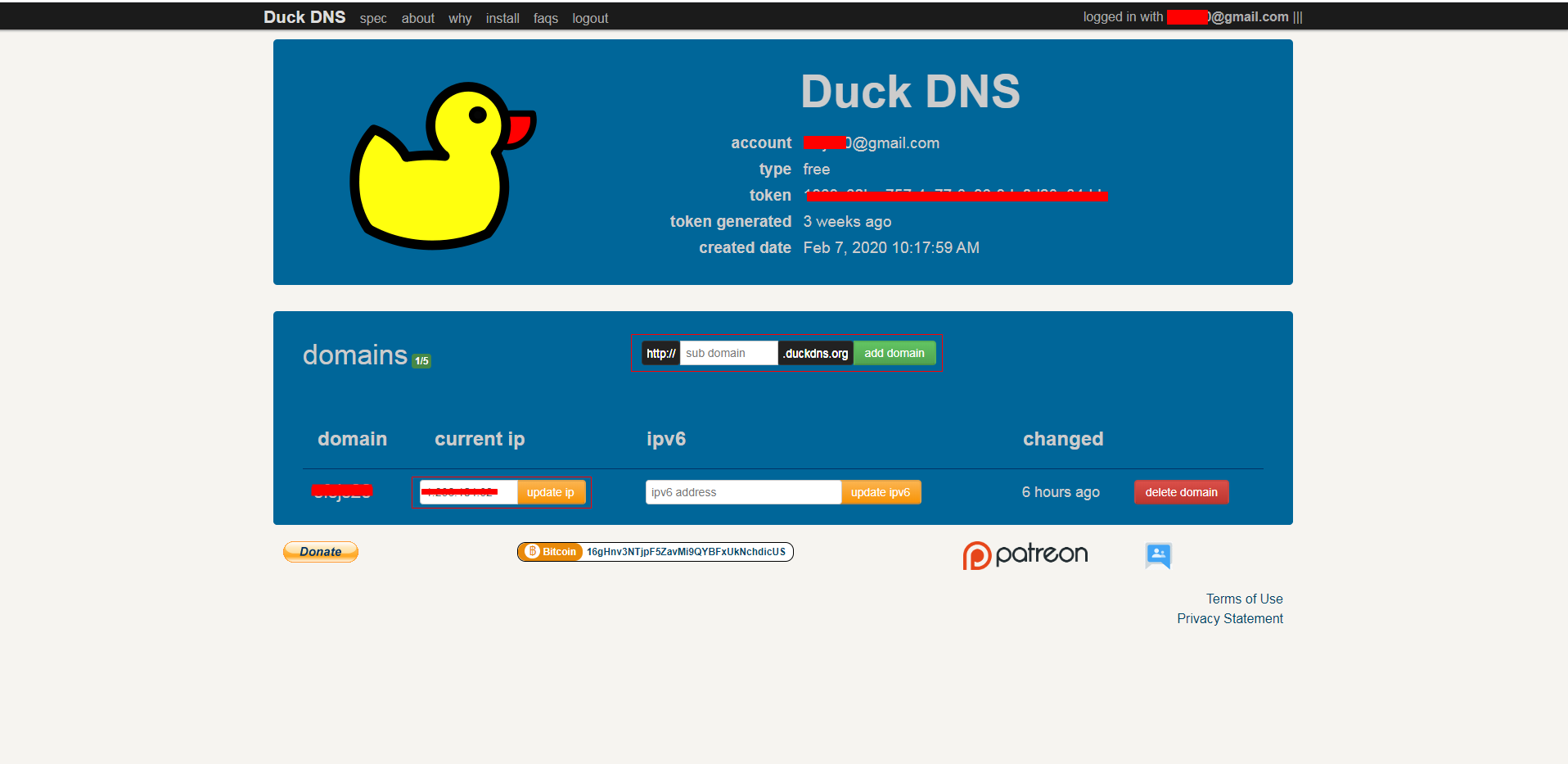Click the Bitcoin badge icon

(551, 552)
